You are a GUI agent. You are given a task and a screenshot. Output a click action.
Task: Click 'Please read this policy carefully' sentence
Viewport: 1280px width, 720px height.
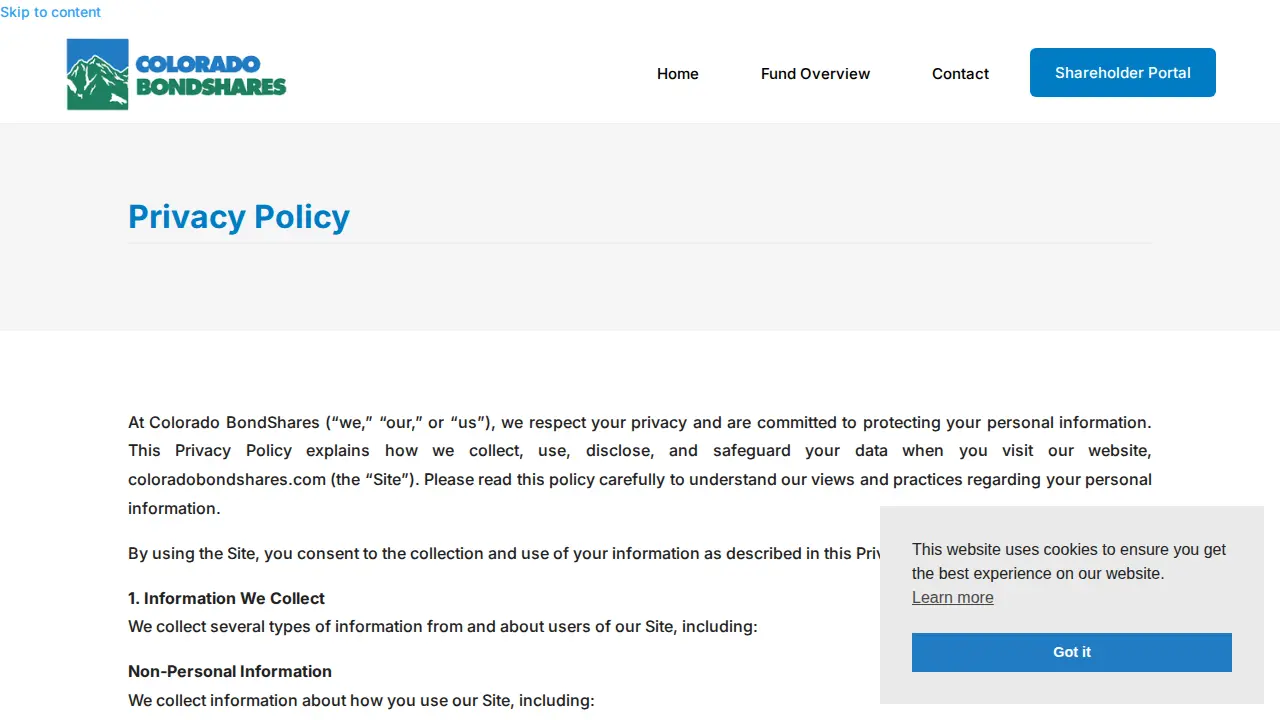788,493
